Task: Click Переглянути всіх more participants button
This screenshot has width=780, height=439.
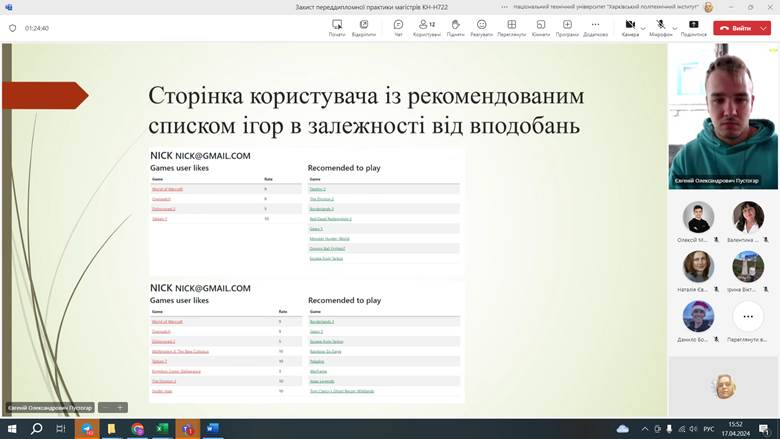Action: [x=747, y=318]
